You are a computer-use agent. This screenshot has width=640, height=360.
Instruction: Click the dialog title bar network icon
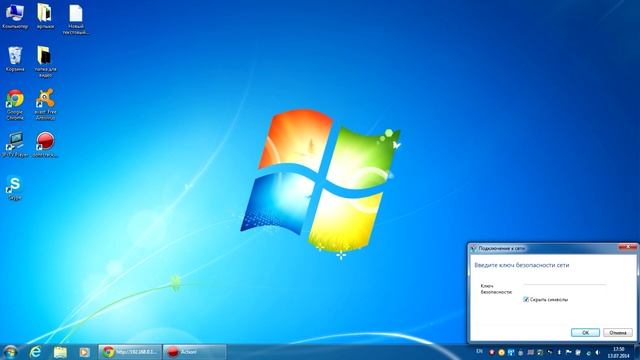(473, 248)
